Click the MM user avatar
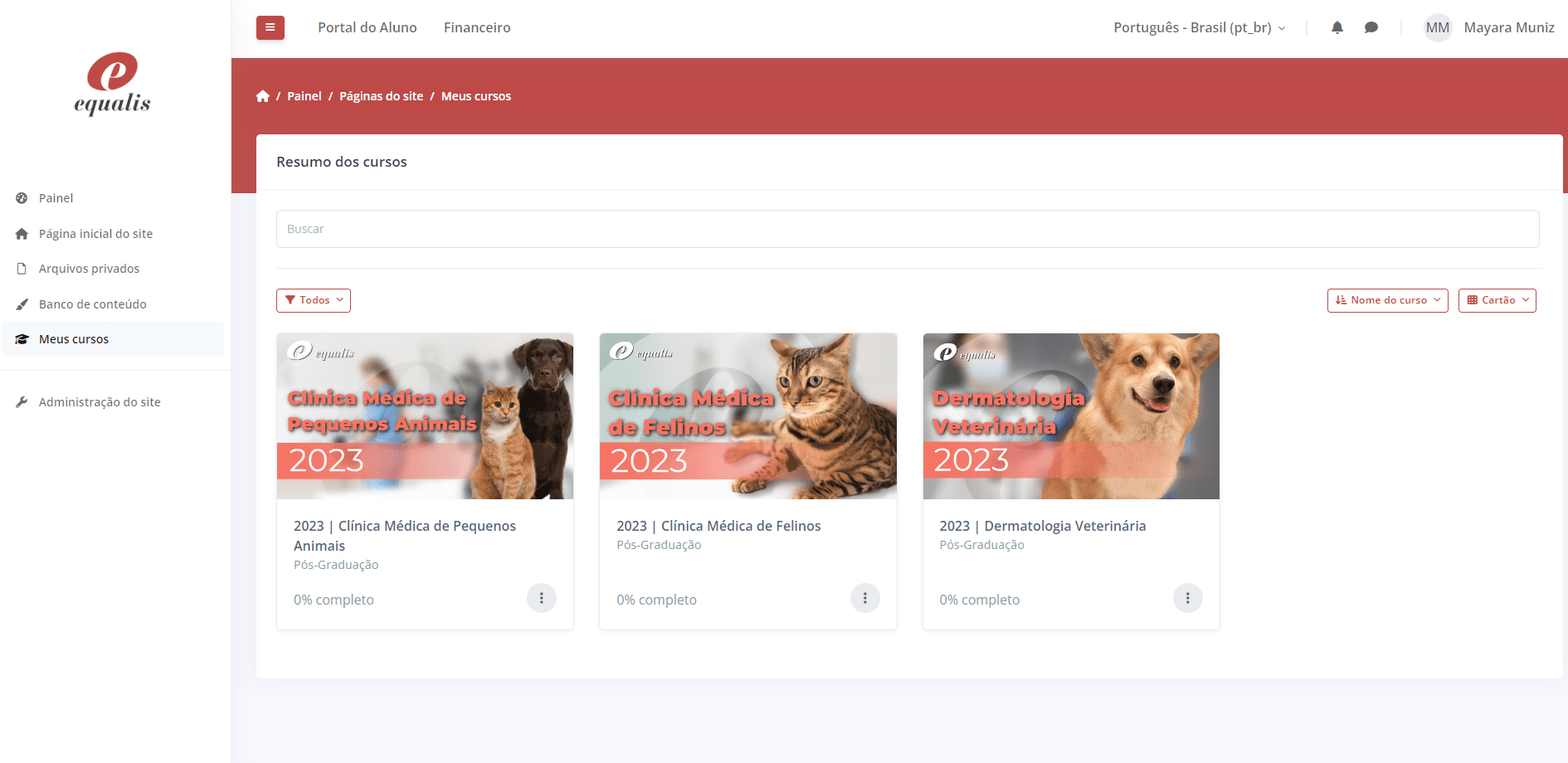Viewport: 1568px width, 763px height. click(1437, 27)
